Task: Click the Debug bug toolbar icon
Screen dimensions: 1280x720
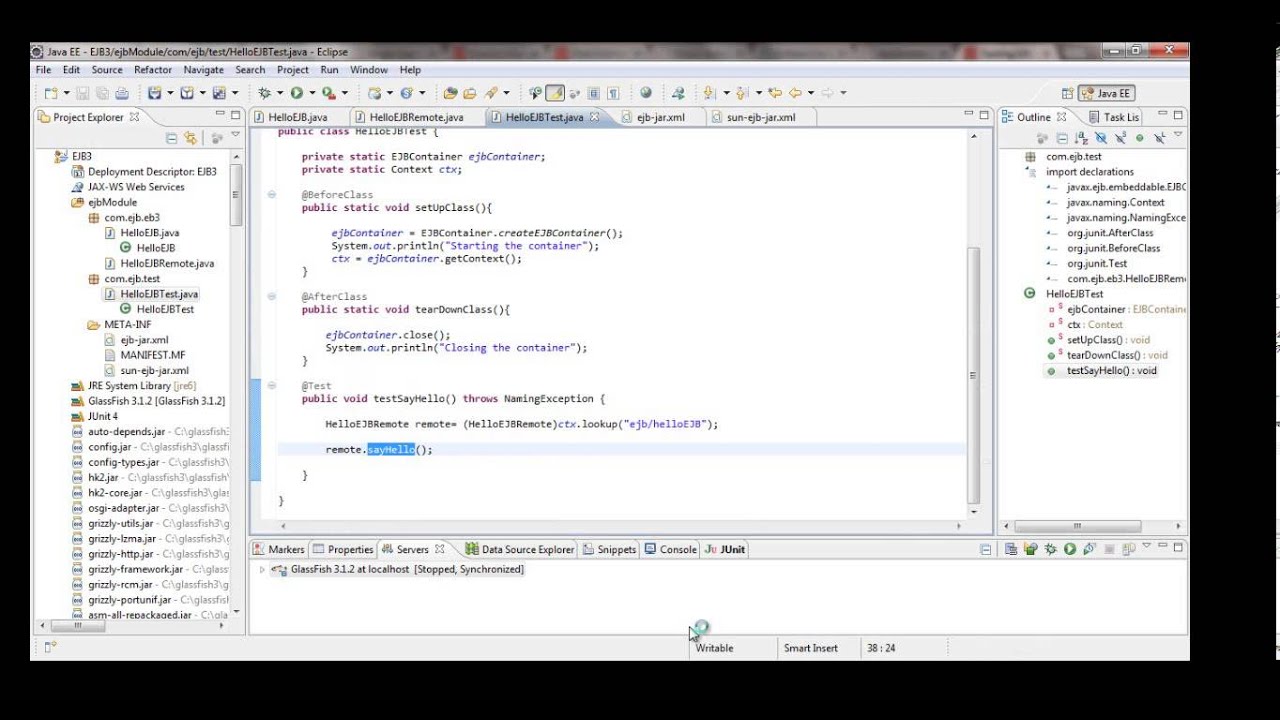Action: [x=265, y=93]
